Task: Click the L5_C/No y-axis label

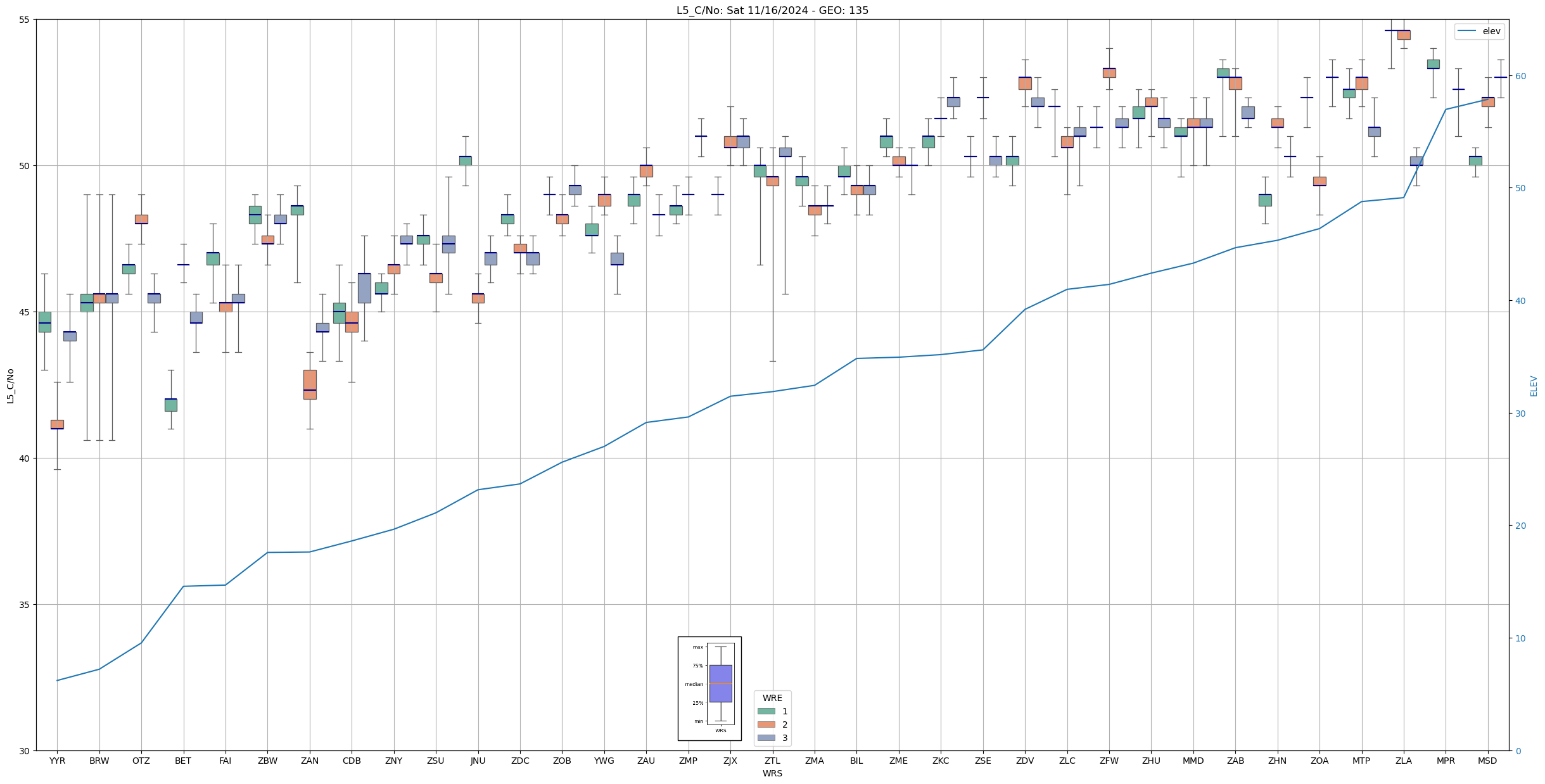Action: [x=10, y=386]
